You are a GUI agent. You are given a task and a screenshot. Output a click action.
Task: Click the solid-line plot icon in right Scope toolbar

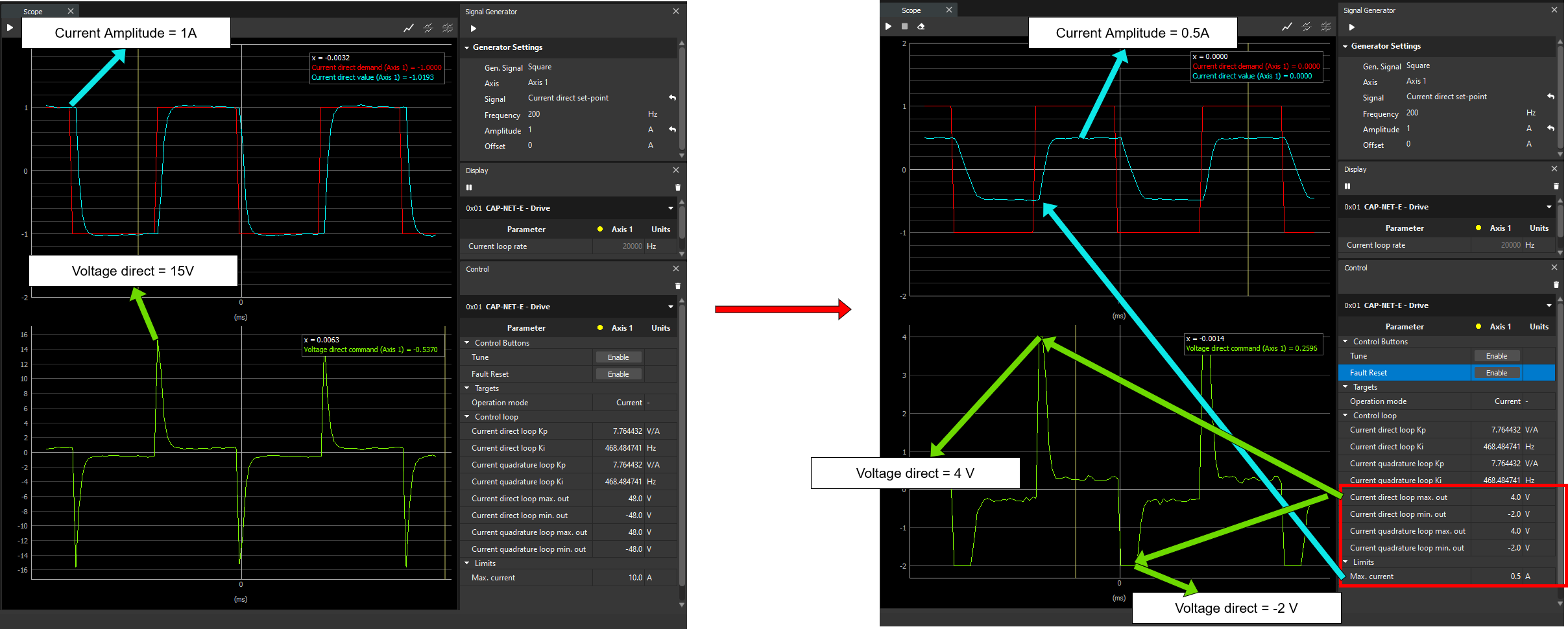[1287, 27]
